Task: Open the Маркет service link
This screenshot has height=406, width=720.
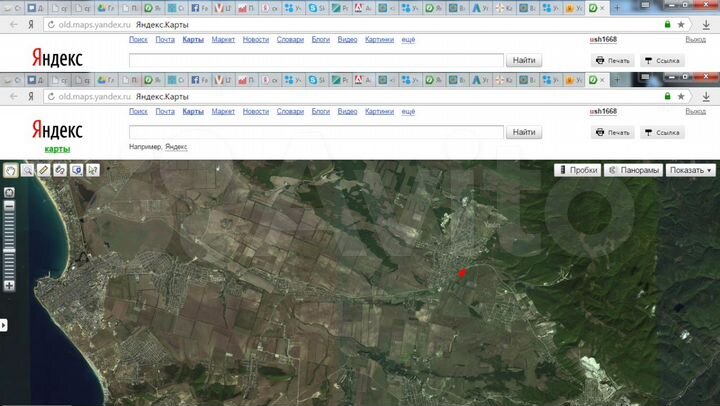Action: click(223, 112)
